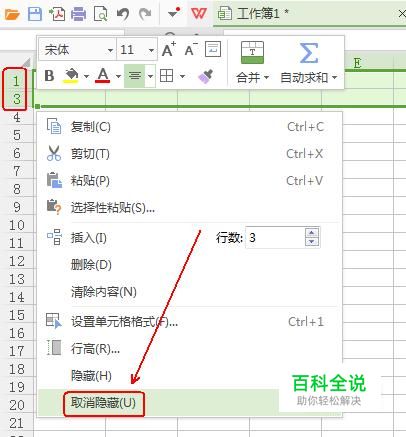406x437 pixels.
Task: Toggle wrap text icon
Action: (x=213, y=49)
